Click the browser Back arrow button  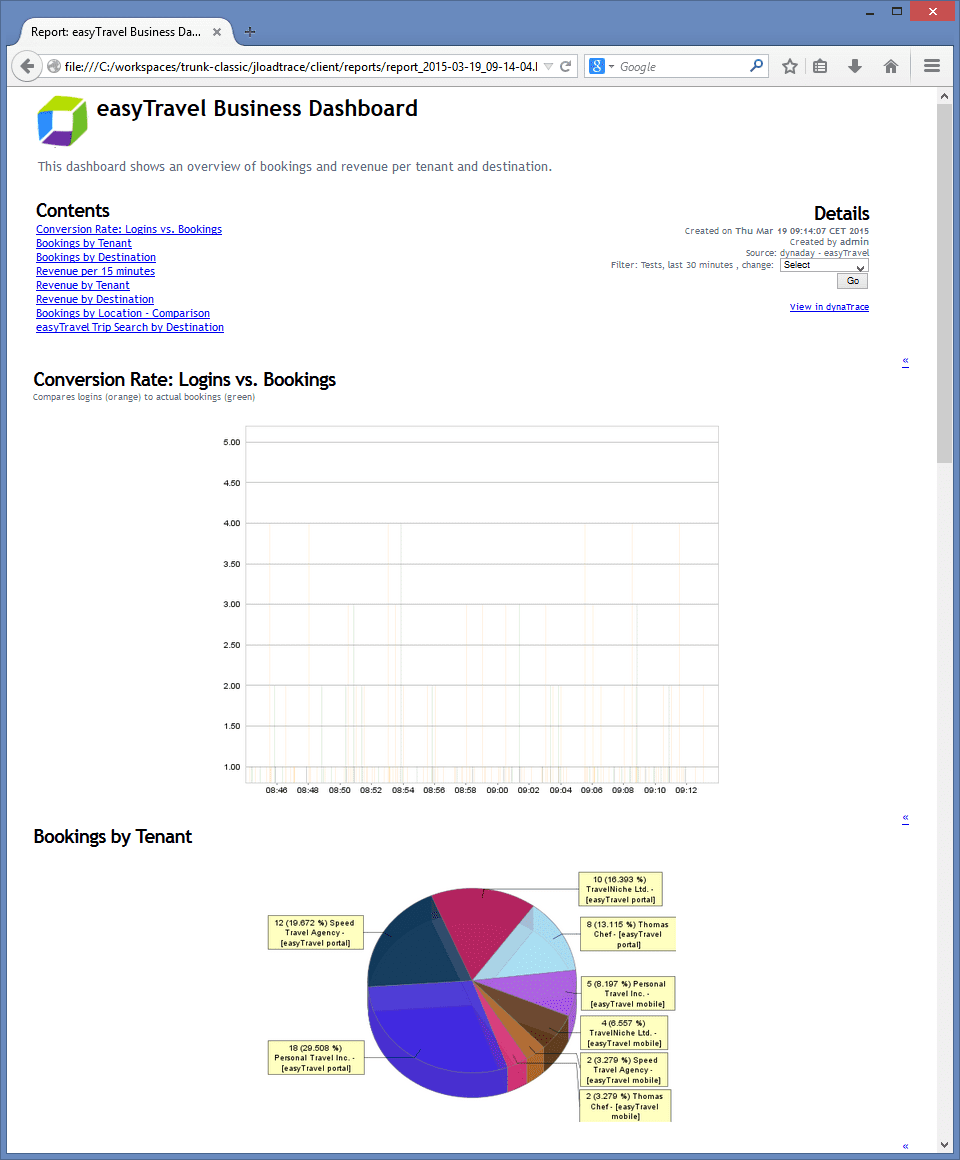point(27,67)
